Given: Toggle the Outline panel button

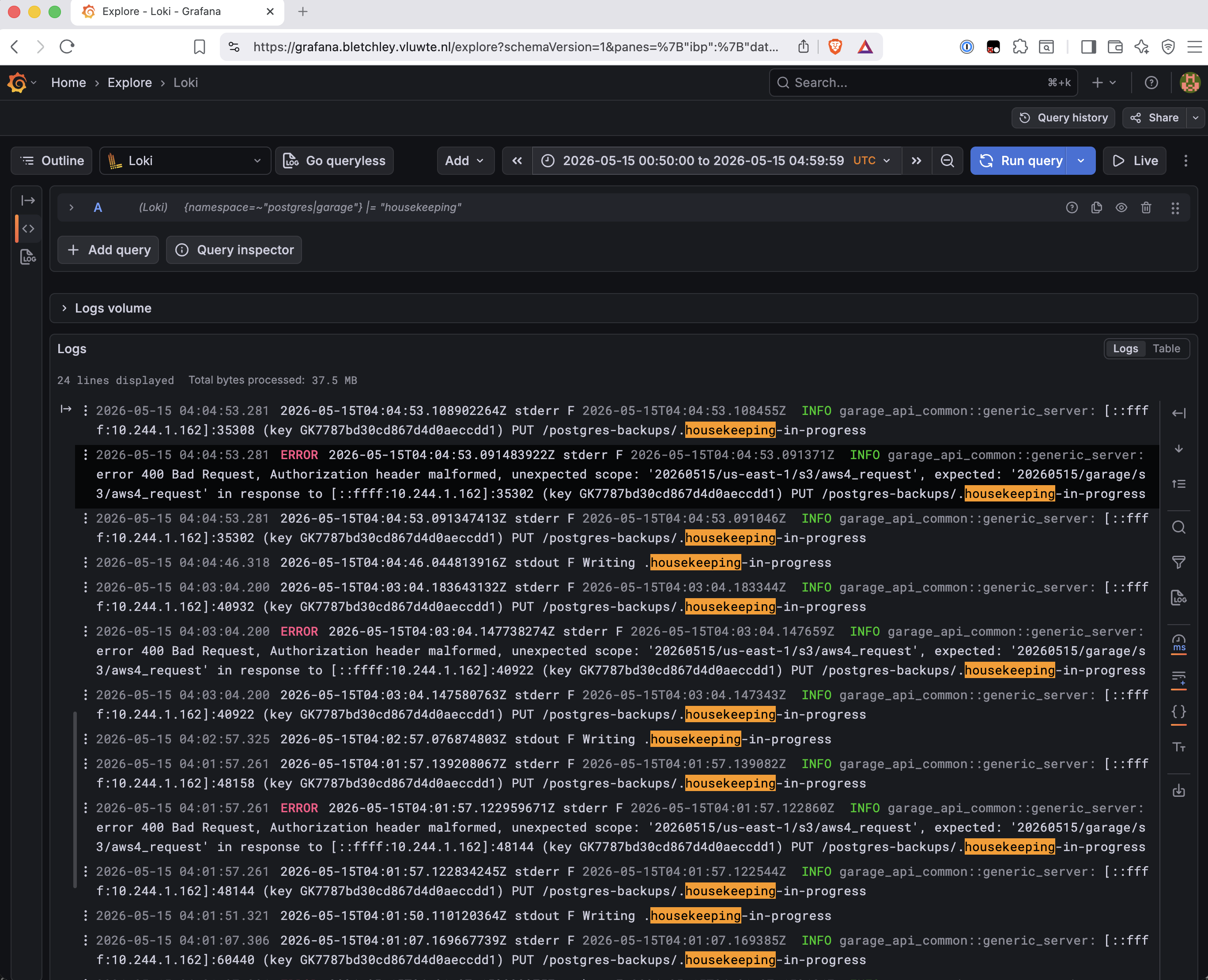Looking at the screenshot, I should pyautogui.click(x=51, y=161).
